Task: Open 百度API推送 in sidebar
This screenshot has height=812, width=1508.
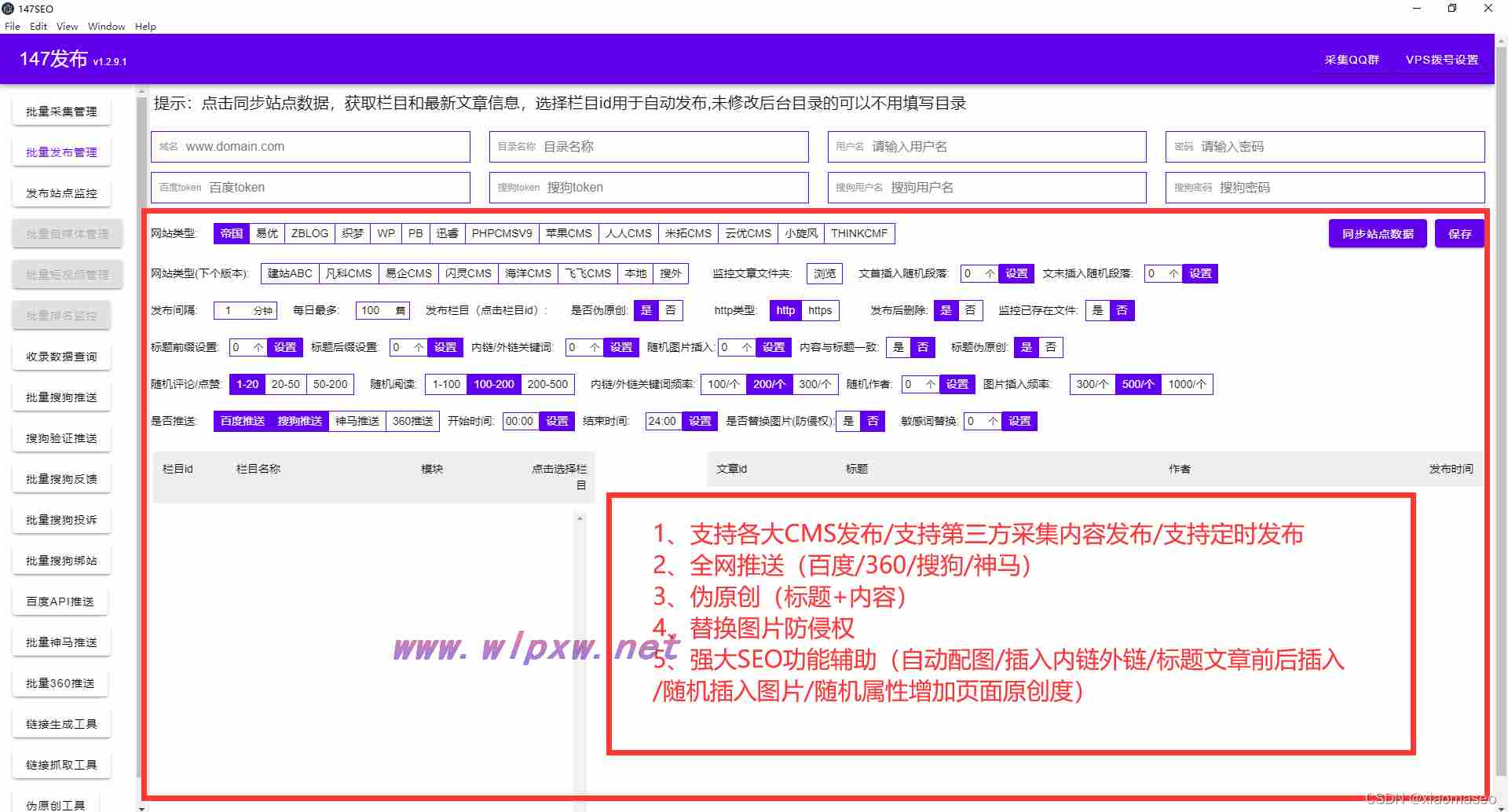Action: [x=60, y=602]
